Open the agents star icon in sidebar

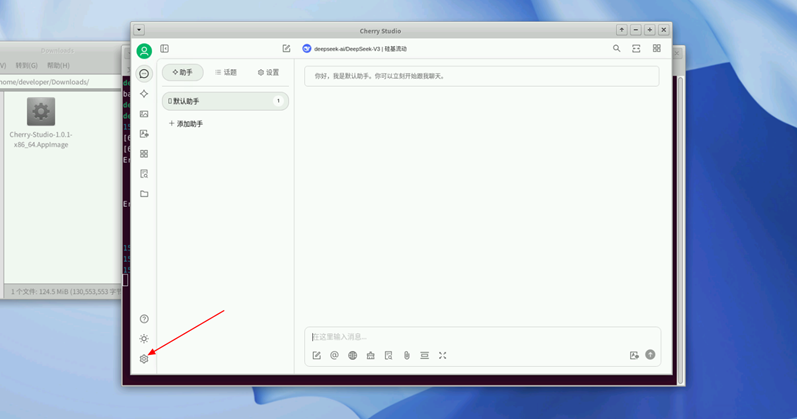(x=144, y=94)
